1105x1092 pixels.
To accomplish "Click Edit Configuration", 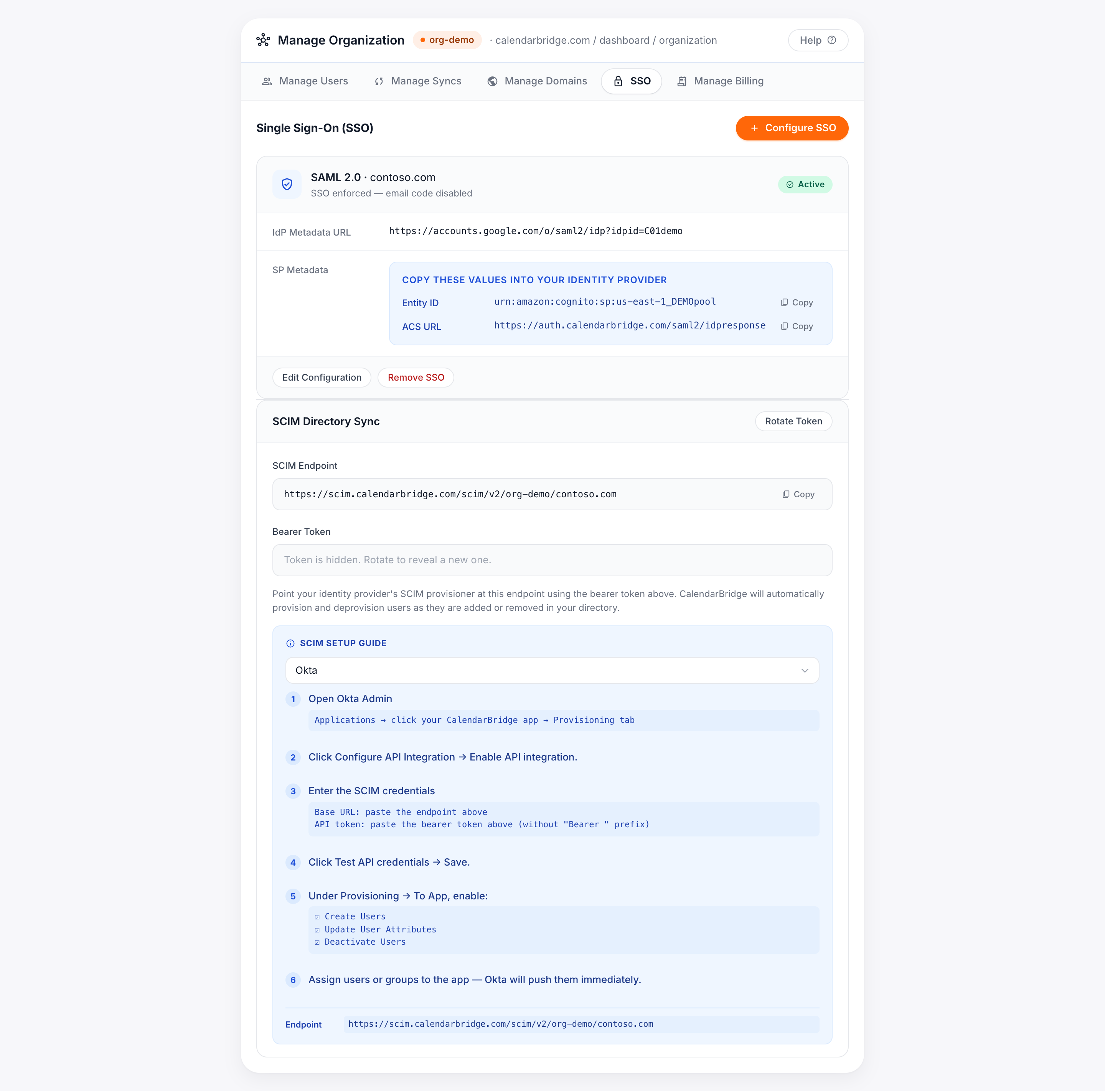I will click(322, 378).
